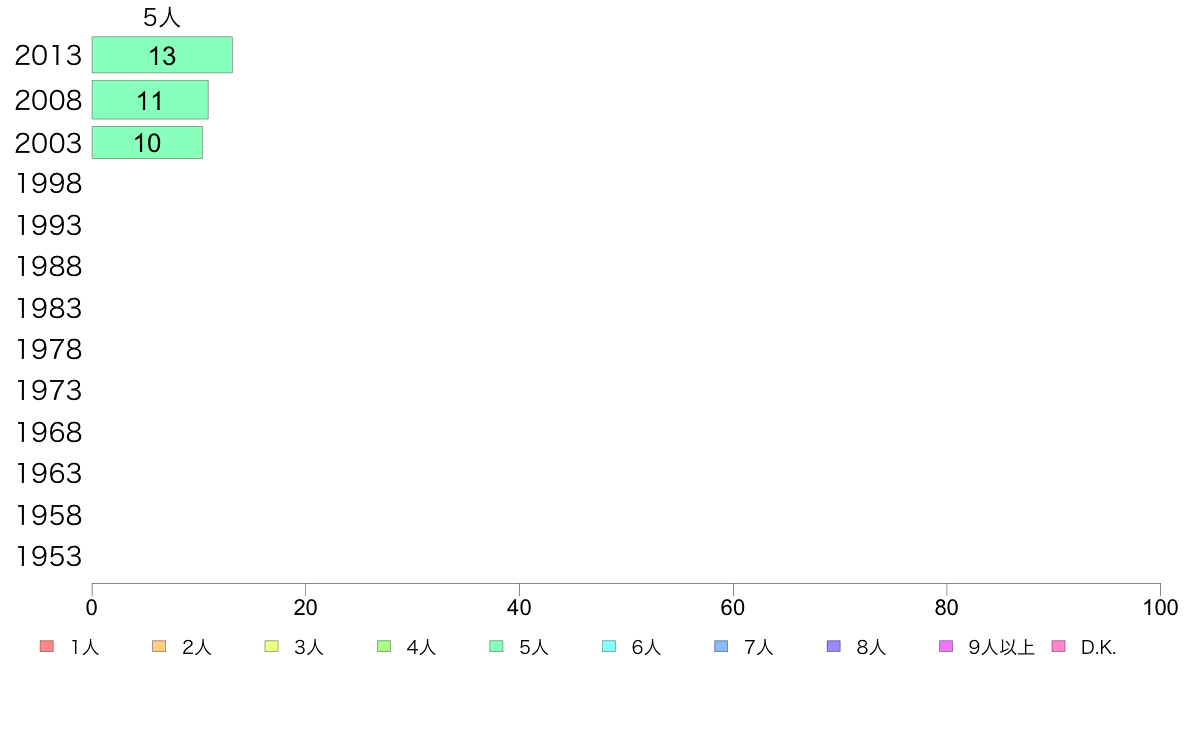Click the 7人 legend swatch
The image size is (1188, 736).
click(721, 647)
